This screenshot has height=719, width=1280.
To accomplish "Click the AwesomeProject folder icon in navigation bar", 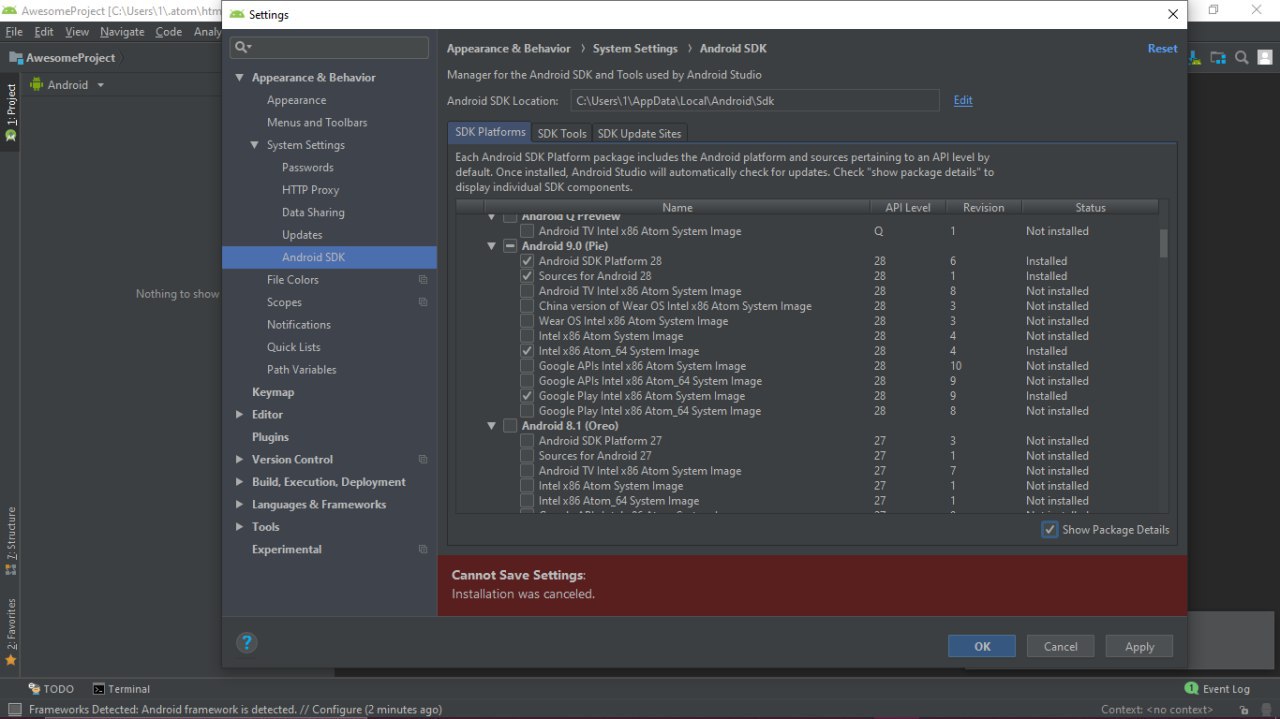I will point(16,58).
